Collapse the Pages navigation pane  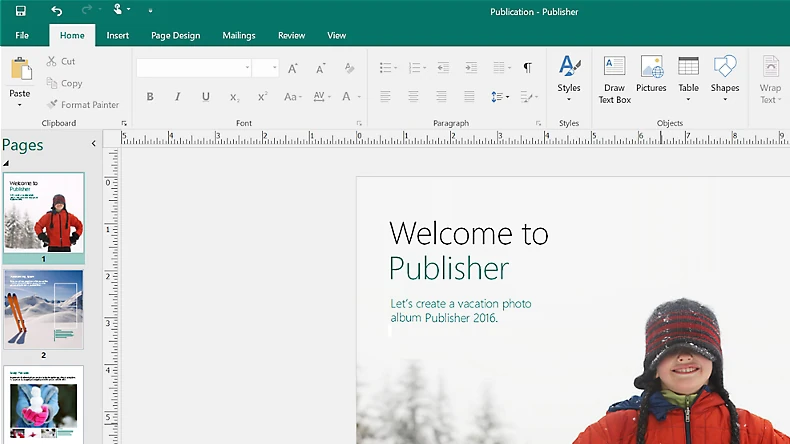point(93,144)
